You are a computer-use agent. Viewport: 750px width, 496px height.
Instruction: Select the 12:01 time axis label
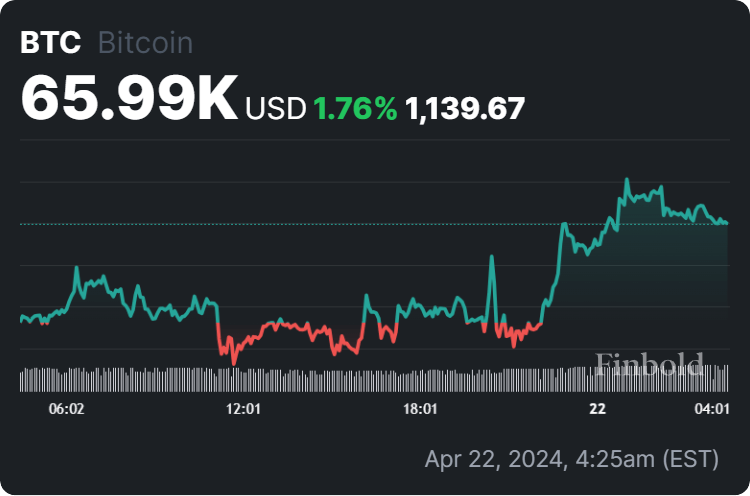(x=244, y=410)
